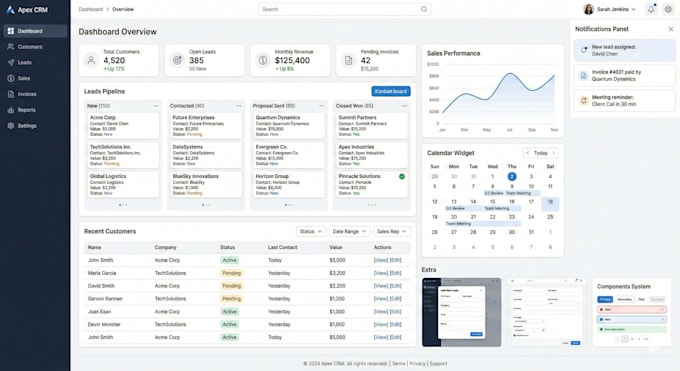Expand the Sarah Jenkins user dropdown arrow
This screenshot has width=680, height=371.
[x=633, y=9]
